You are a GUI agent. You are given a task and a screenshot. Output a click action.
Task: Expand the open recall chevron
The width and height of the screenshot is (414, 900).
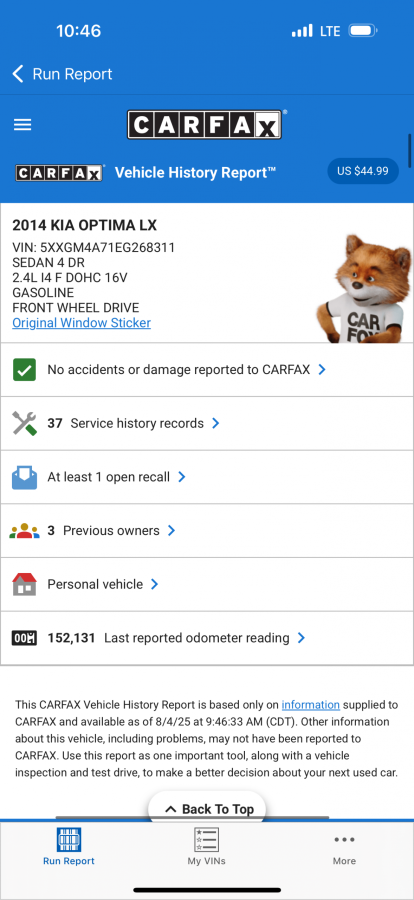[x=181, y=477]
